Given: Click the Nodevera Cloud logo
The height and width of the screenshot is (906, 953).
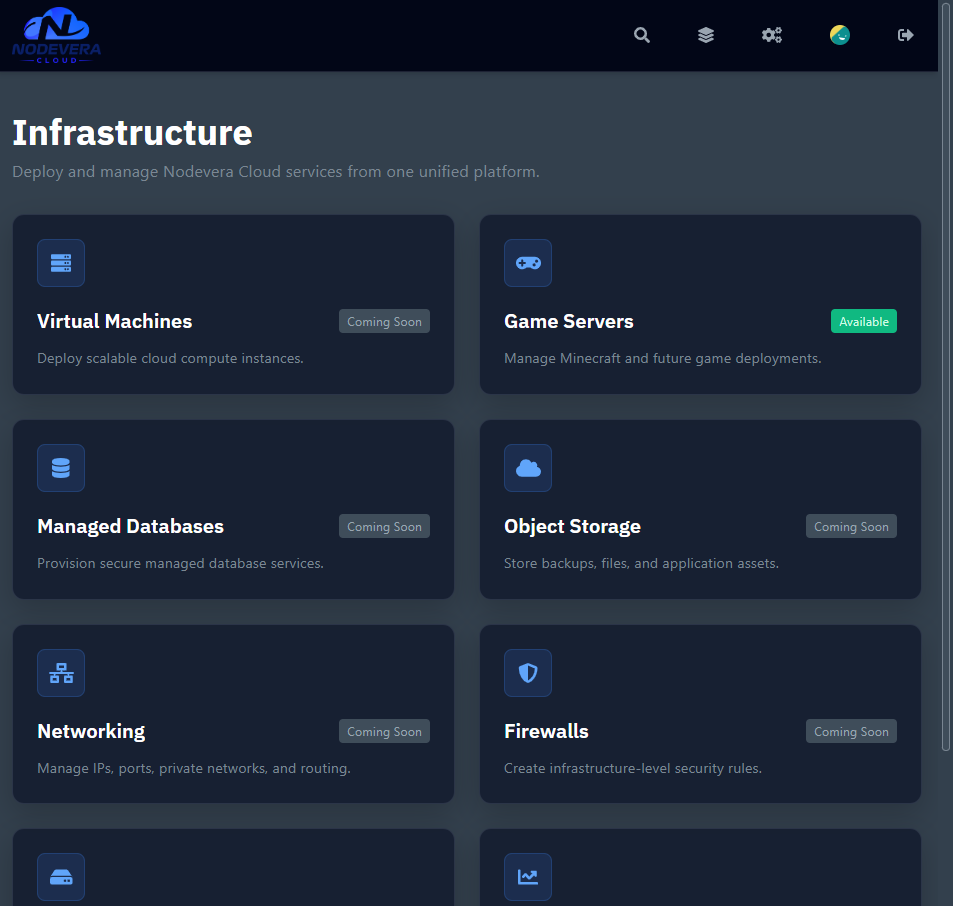Looking at the screenshot, I should point(57,35).
